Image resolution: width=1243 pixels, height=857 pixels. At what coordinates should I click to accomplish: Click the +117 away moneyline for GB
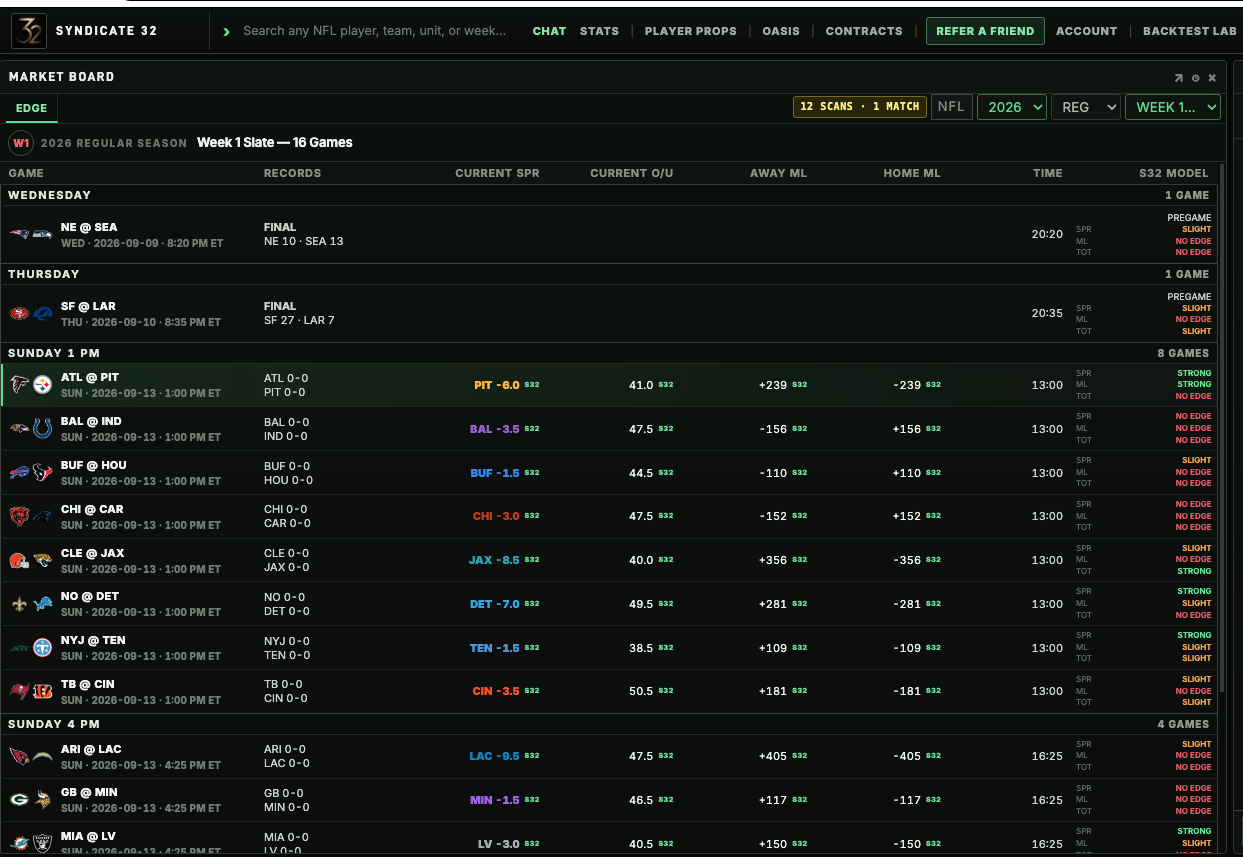773,800
